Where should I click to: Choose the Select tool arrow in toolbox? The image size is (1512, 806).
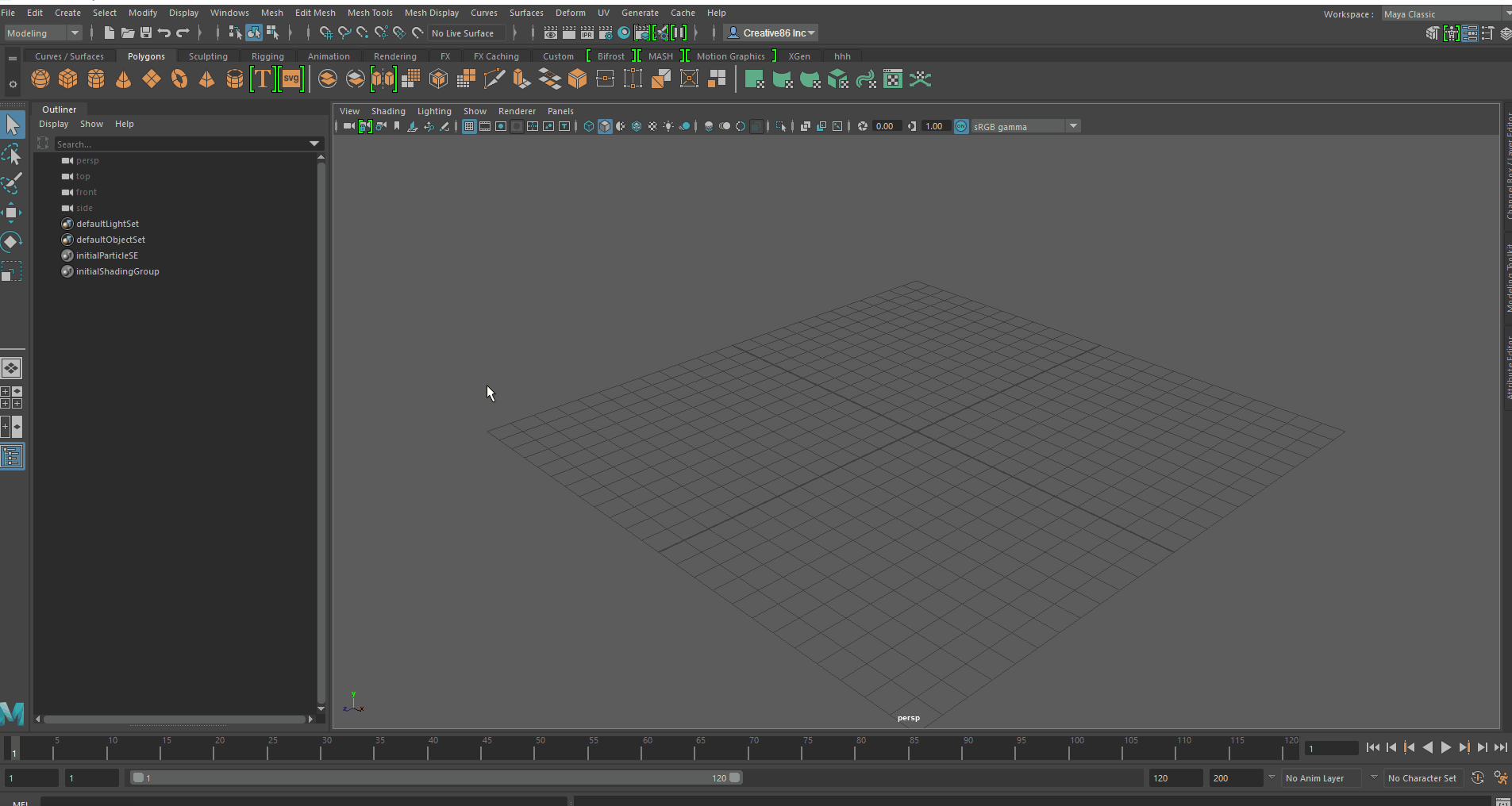coord(12,125)
